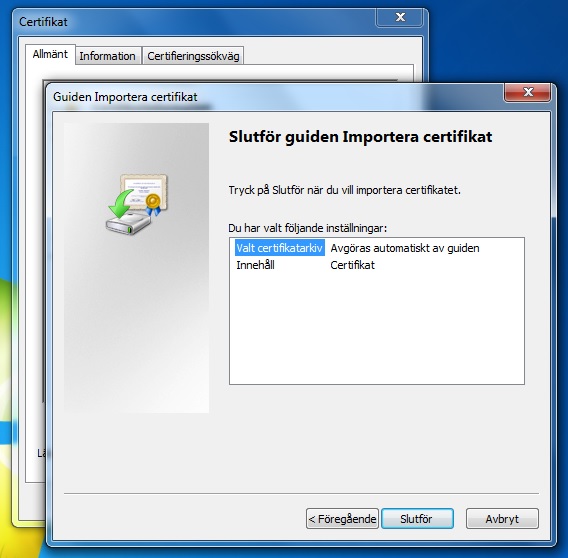Click the Guiden Importera certifikat title bar
The height and width of the screenshot is (558, 568).
click(x=275, y=97)
